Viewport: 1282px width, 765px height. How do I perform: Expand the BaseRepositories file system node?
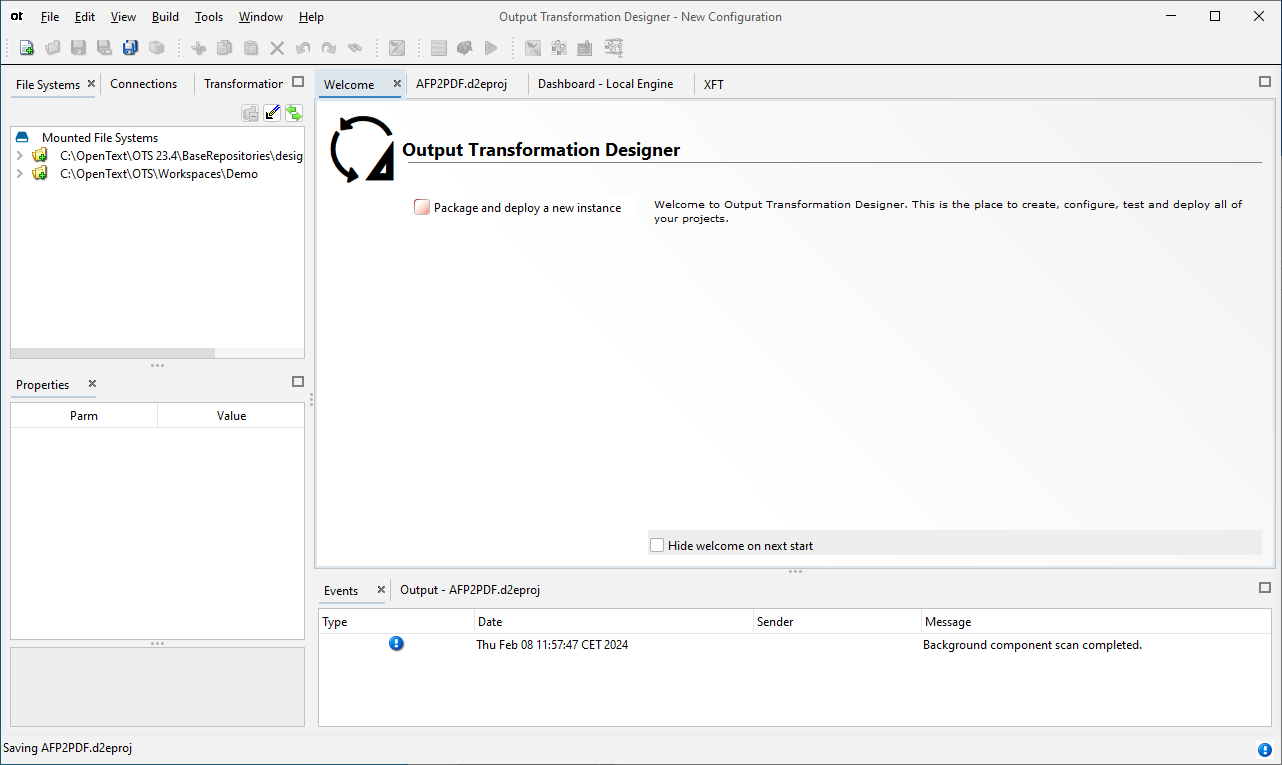(x=19, y=156)
